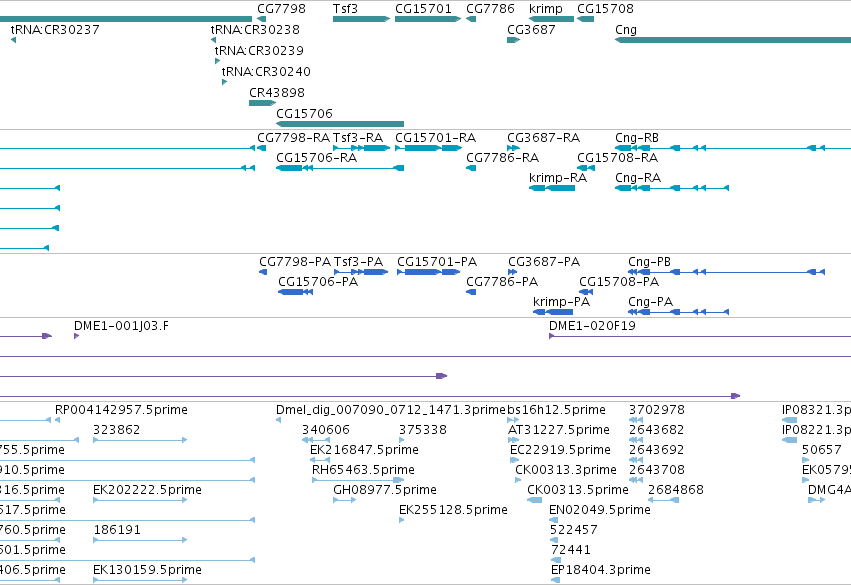Select the CG15708 gene label
This screenshot has height=585, width=851.
(x=605, y=9)
